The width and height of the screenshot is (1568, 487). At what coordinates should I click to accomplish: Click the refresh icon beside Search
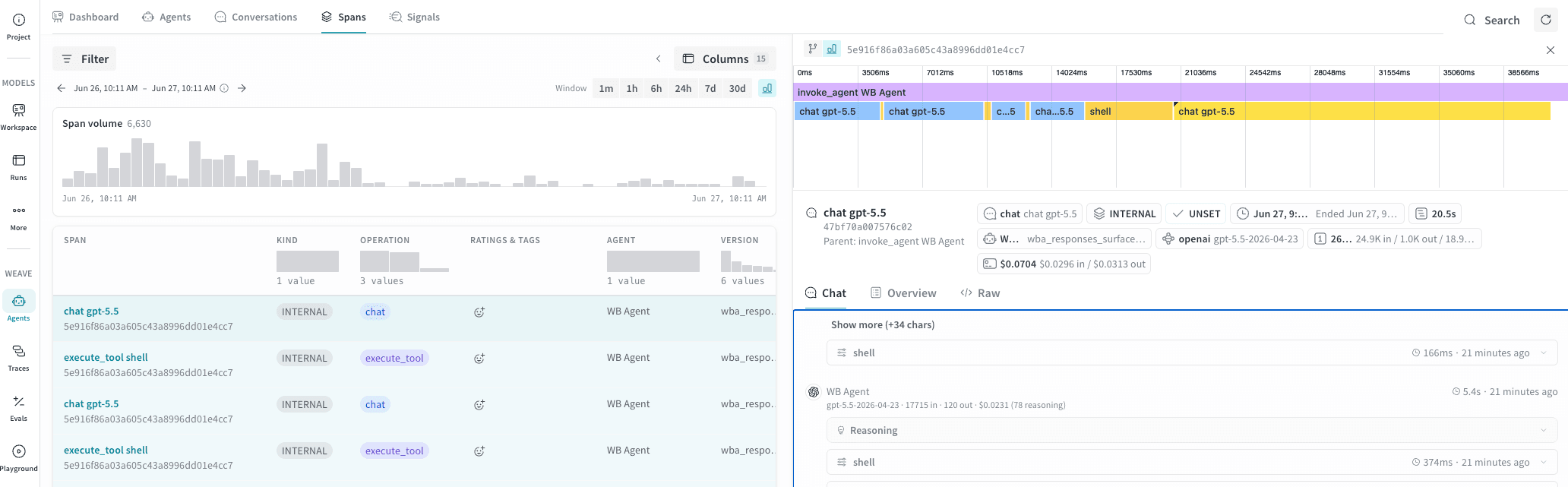(x=1546, y=20)
